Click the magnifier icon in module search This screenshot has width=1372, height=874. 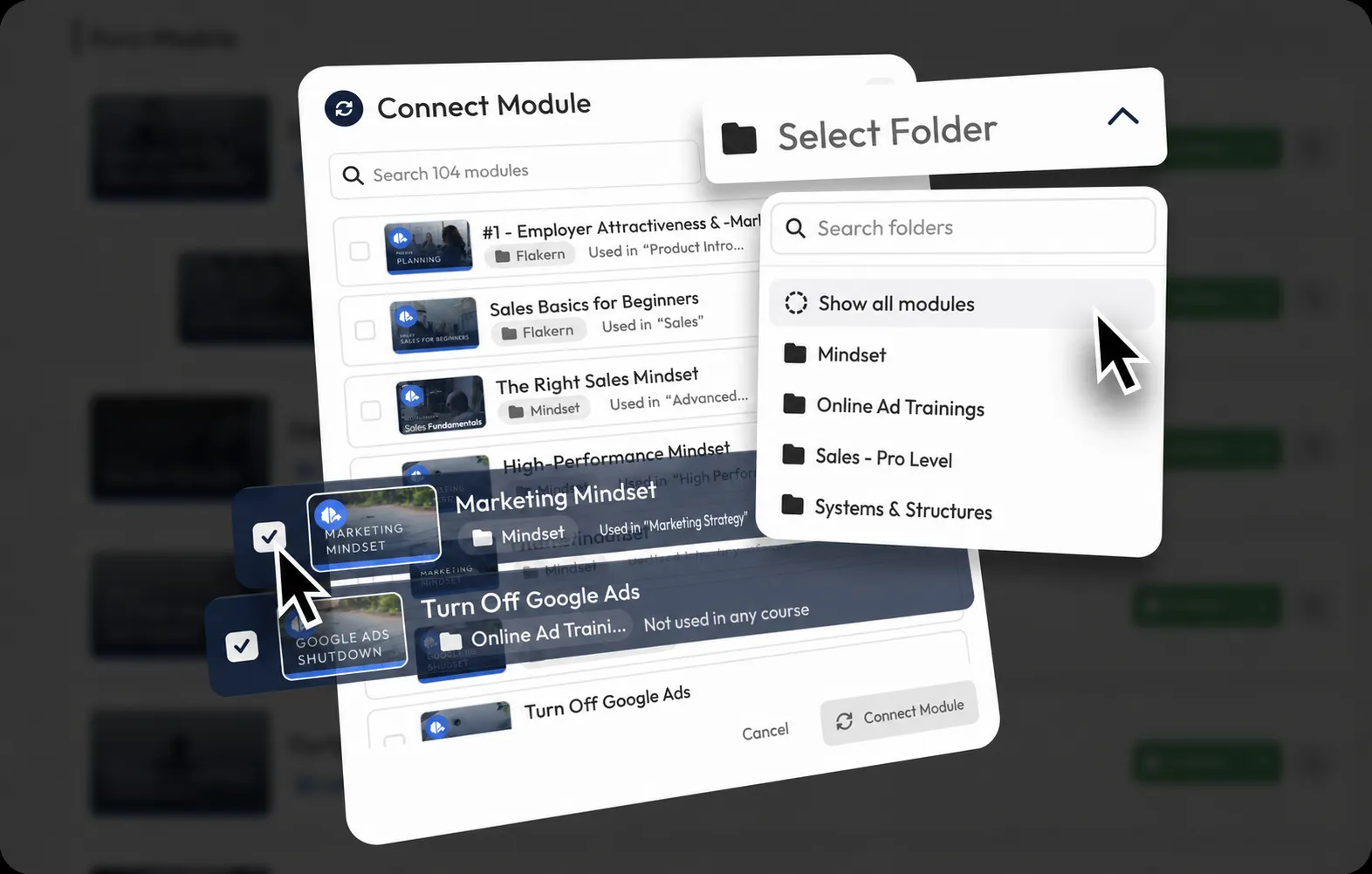coord(353,175)
